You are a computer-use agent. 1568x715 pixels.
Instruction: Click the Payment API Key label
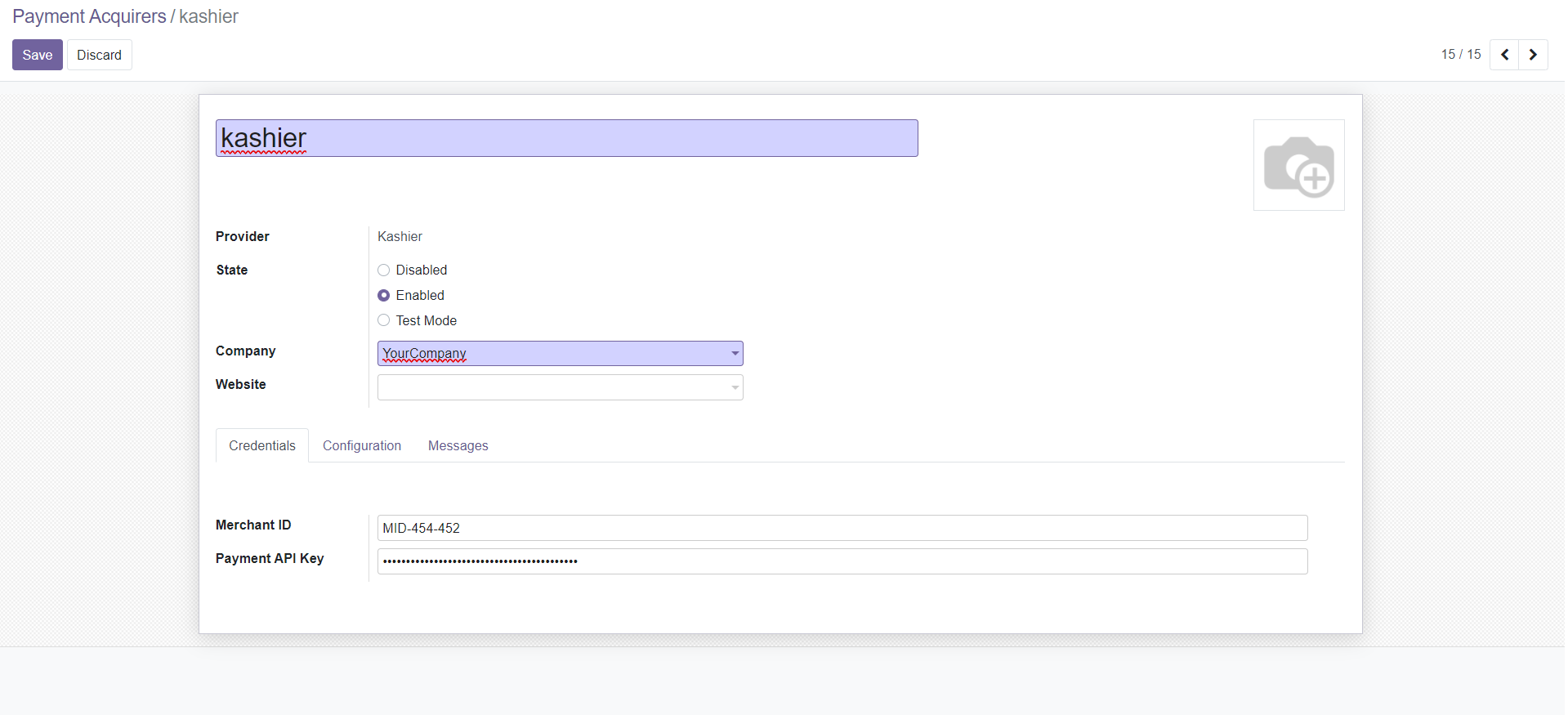pyautogui.click(x=270, y=558)
